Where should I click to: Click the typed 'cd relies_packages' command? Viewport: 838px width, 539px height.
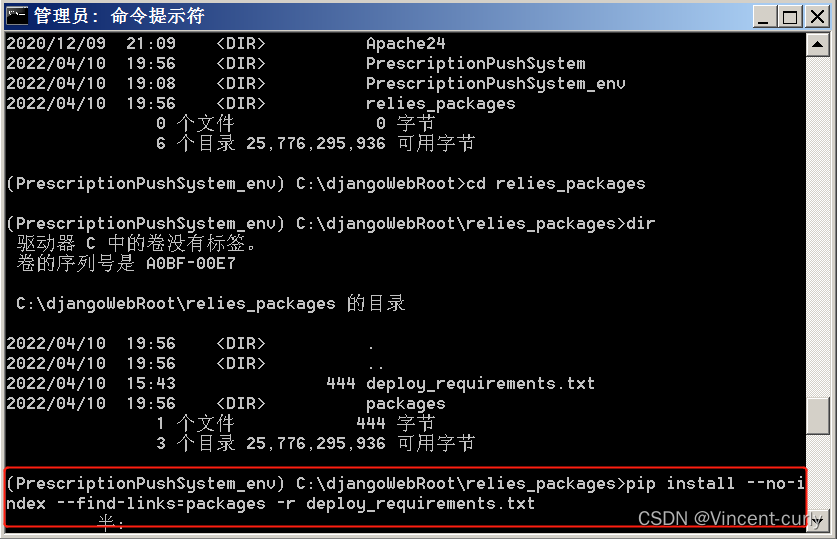(570, 184)
